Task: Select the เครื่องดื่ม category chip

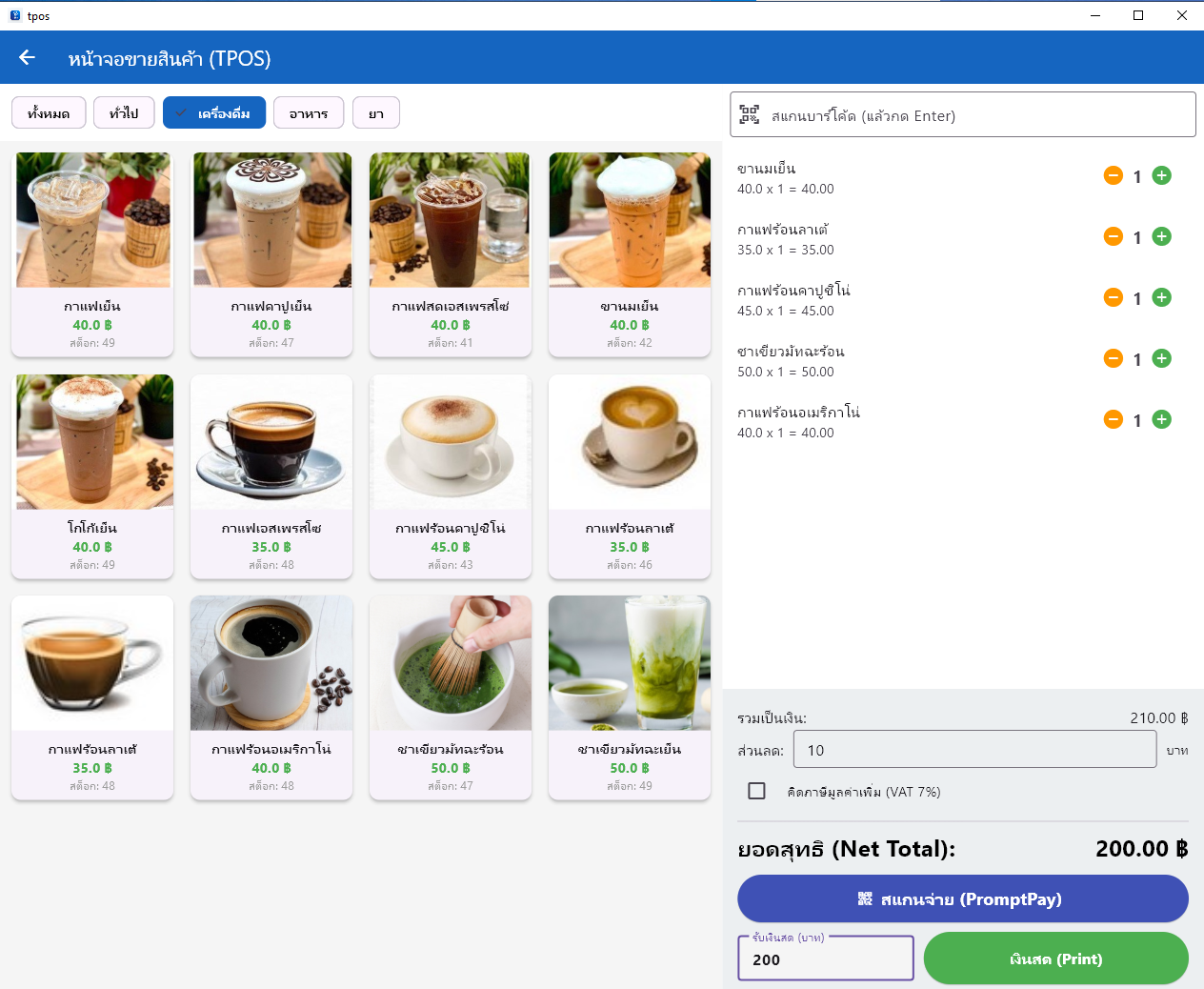Action: 214,112
